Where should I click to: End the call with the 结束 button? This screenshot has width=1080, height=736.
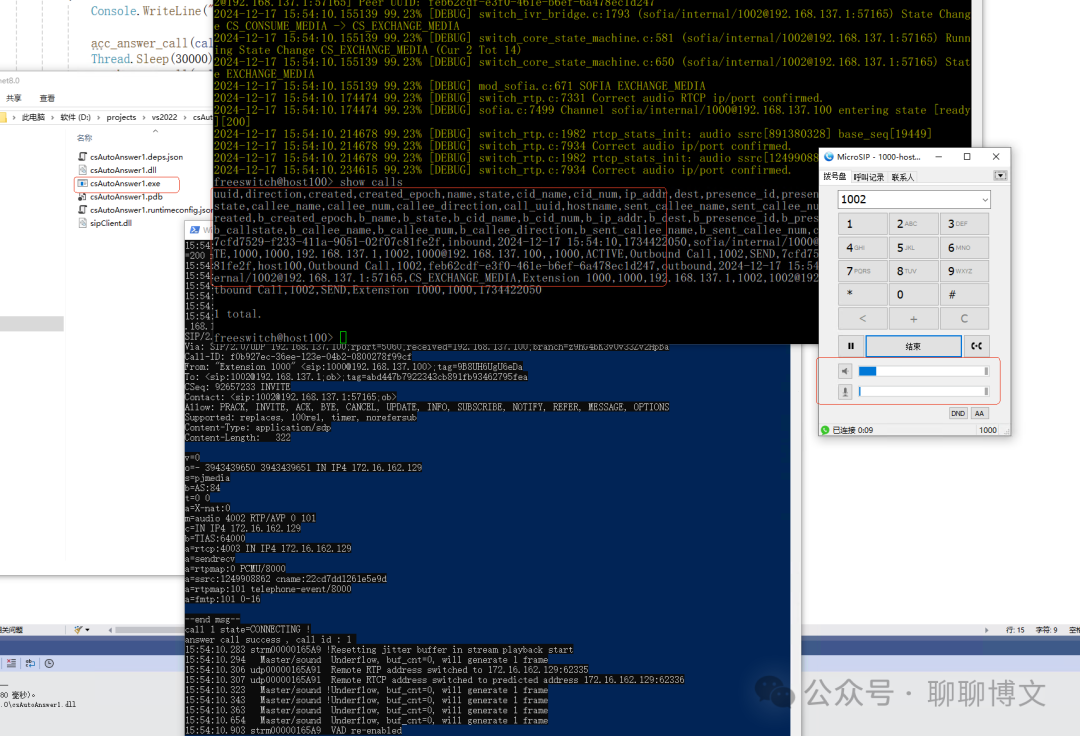click(x=913, y=346)
